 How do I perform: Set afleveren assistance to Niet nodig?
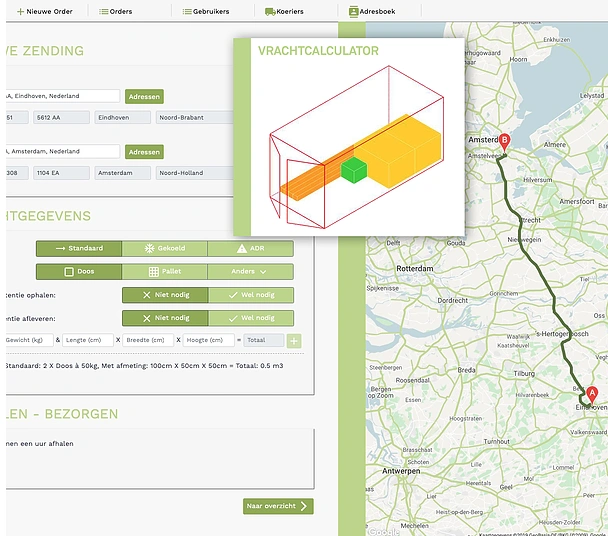(165, 318)
